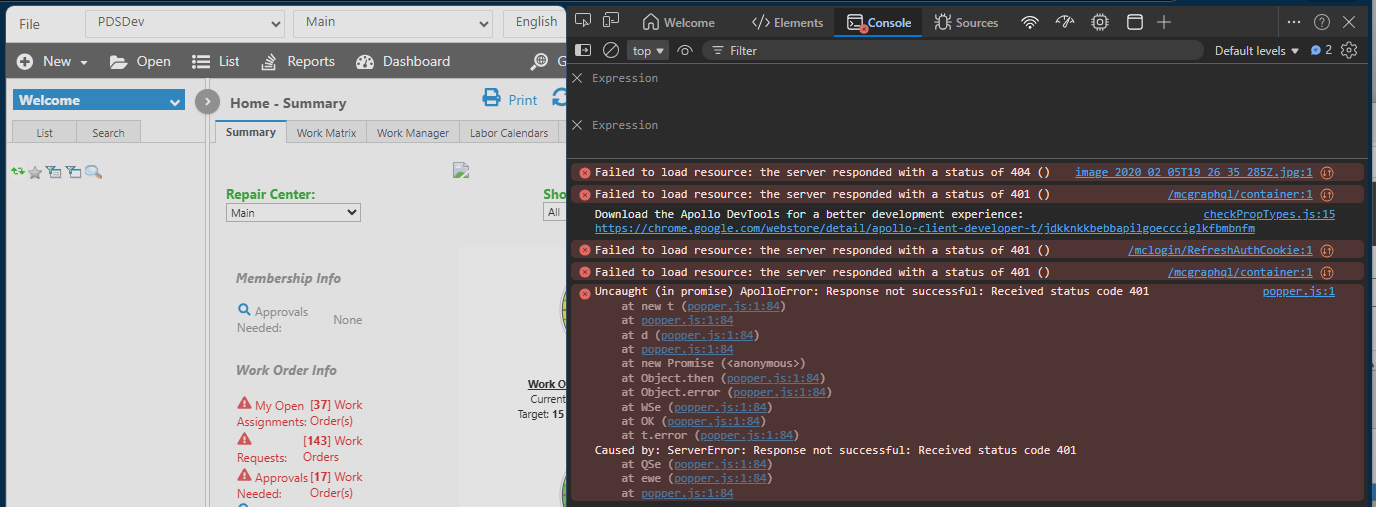
Task: Open the Application panel icon tab
Action: point(1135,22)
